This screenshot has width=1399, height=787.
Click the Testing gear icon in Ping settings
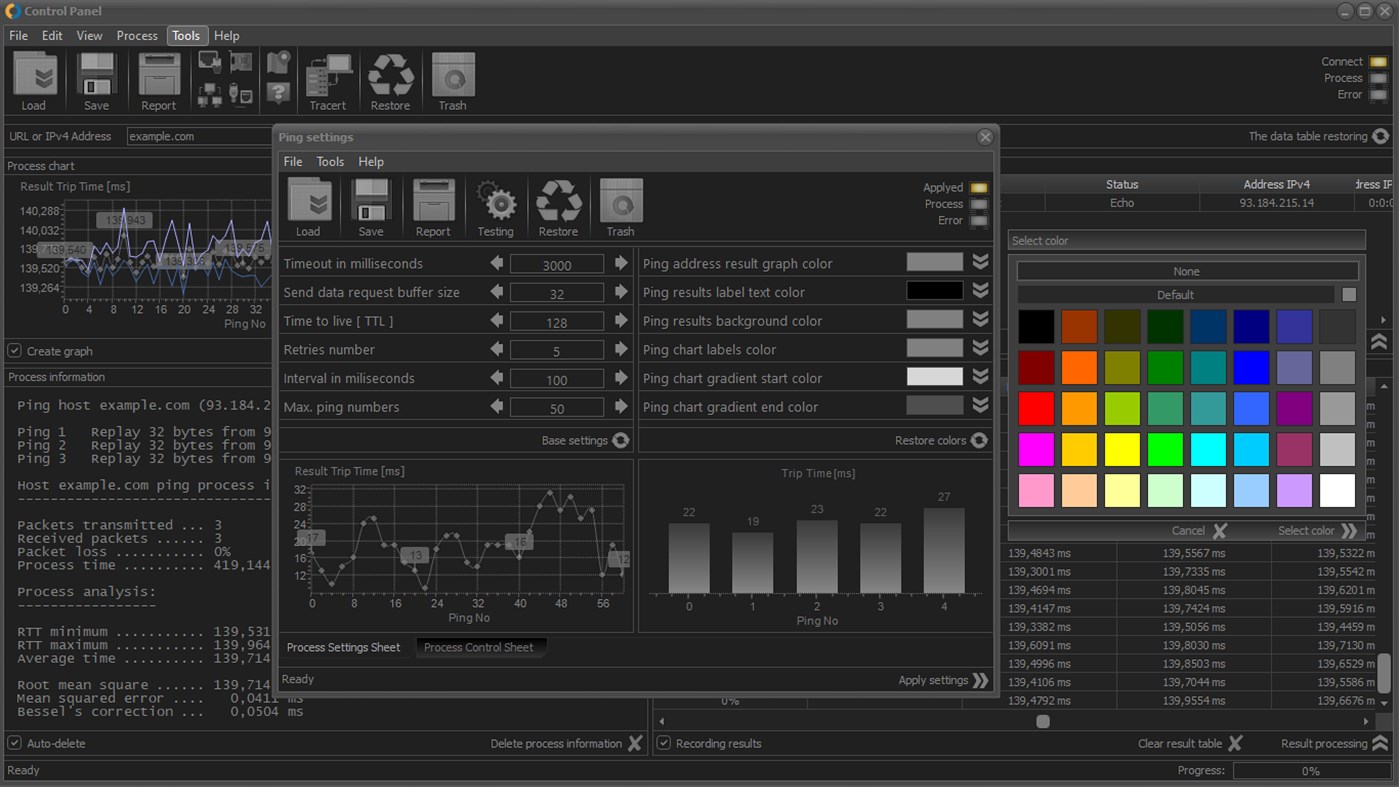point(495,202)
